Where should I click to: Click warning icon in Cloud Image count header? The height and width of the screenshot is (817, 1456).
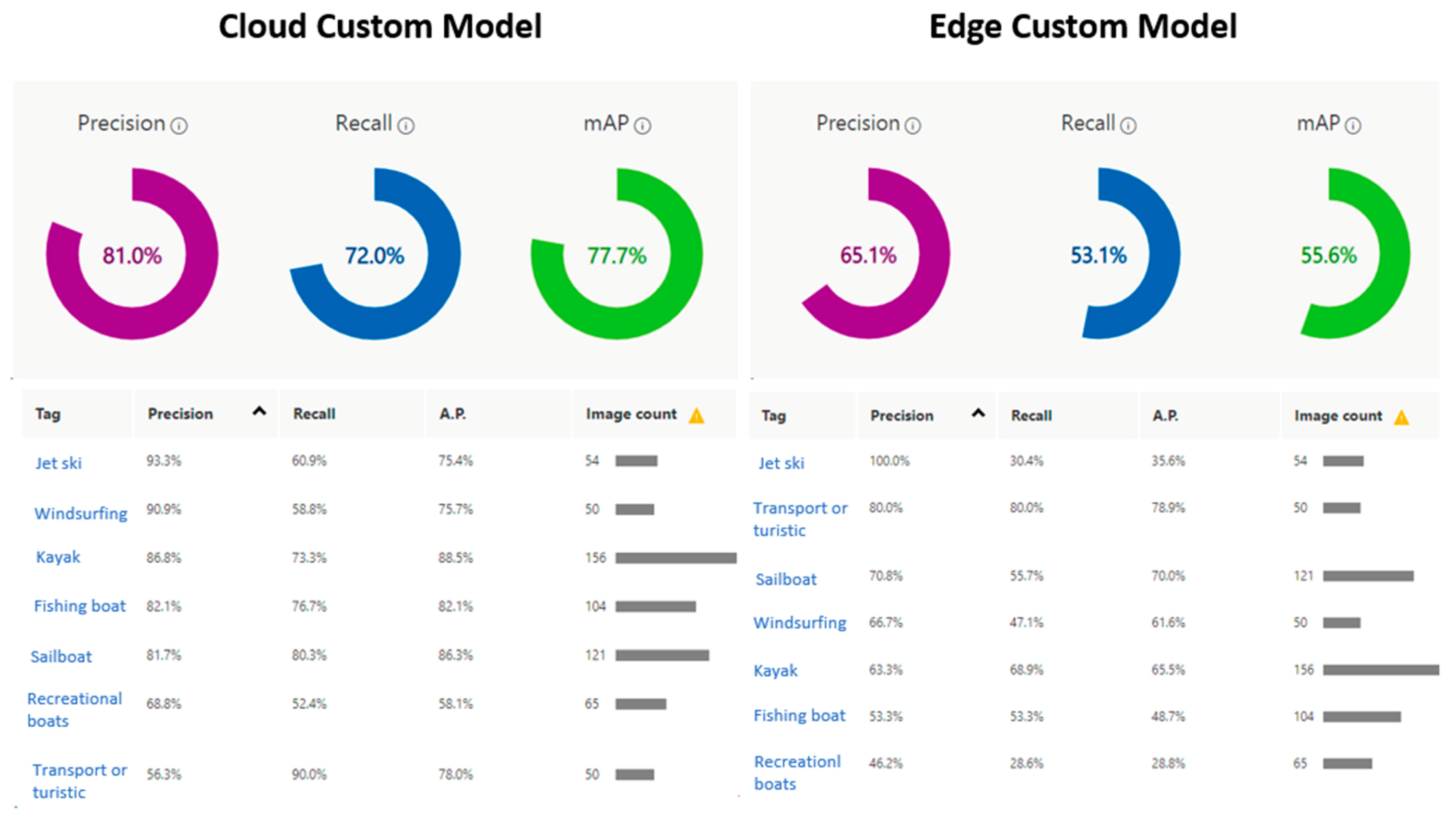tap(697, 416)
